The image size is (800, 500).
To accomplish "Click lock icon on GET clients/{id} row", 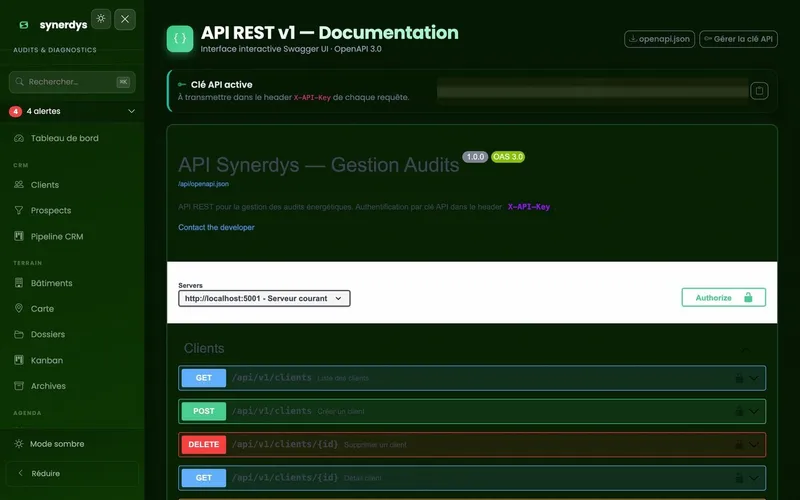I will coord(739,478).
